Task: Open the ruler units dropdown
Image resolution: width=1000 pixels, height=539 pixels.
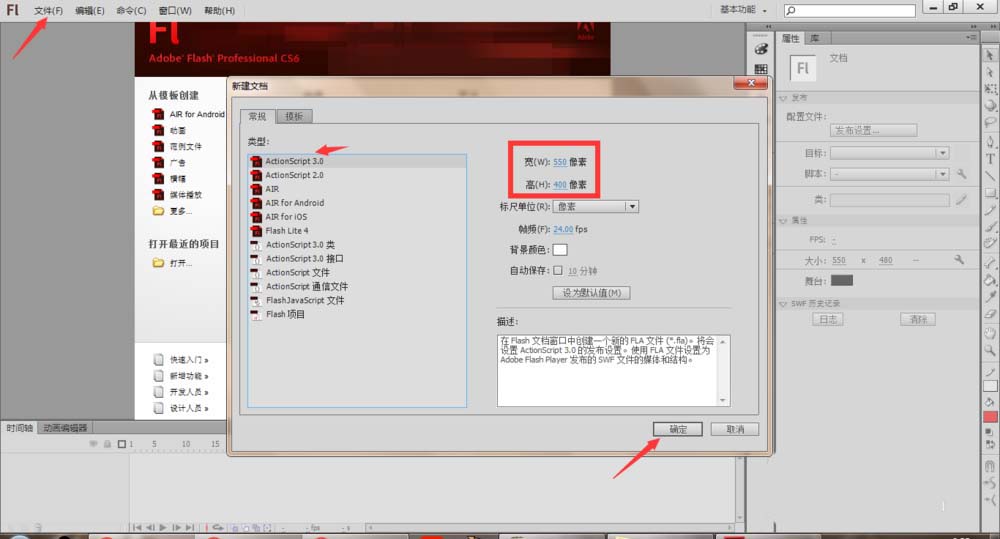Action: pos(596,207)
